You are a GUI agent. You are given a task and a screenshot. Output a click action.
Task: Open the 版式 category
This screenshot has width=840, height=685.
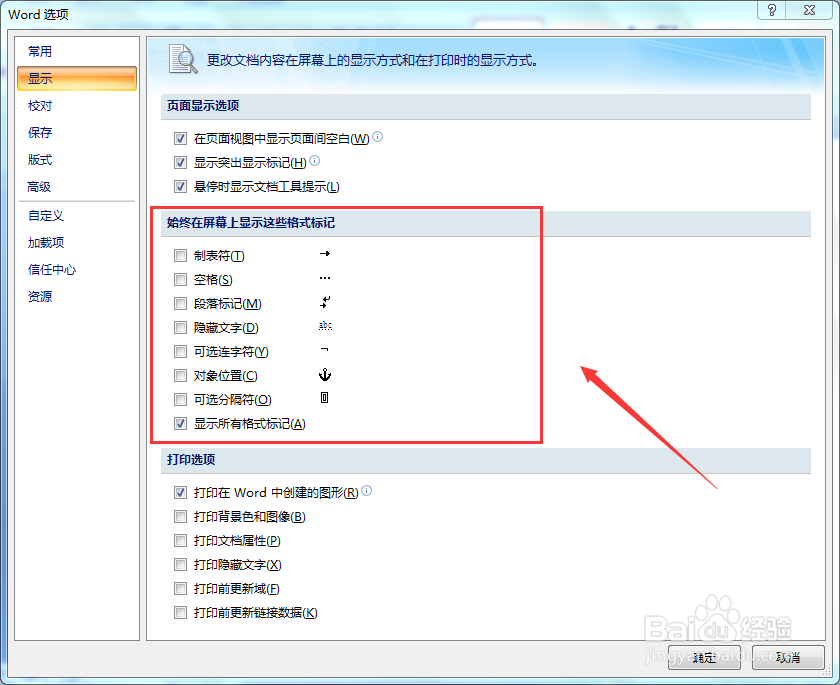77,160
